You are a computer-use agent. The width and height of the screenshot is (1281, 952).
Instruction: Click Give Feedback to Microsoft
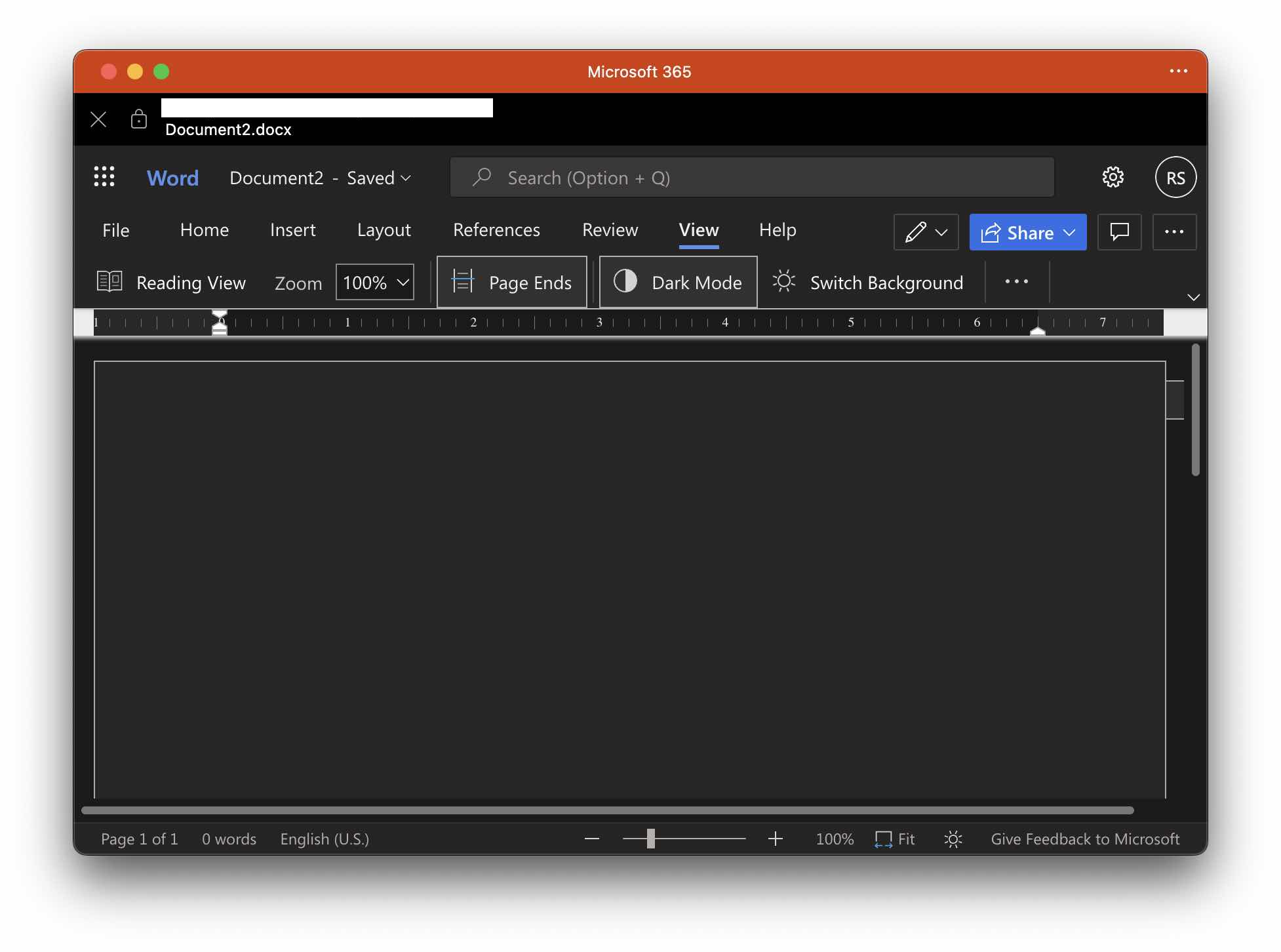1085,839
